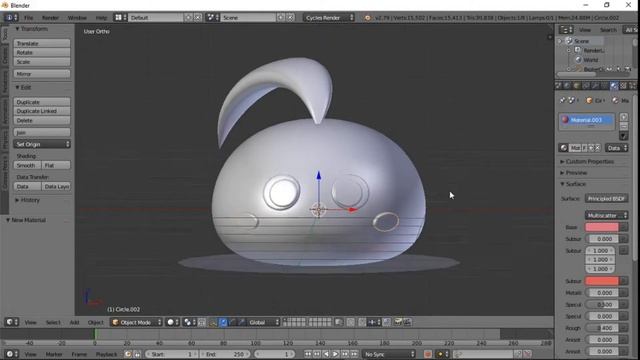Remove the selected material slot
This screenshot has height=360, width=640.
point(624,126)
